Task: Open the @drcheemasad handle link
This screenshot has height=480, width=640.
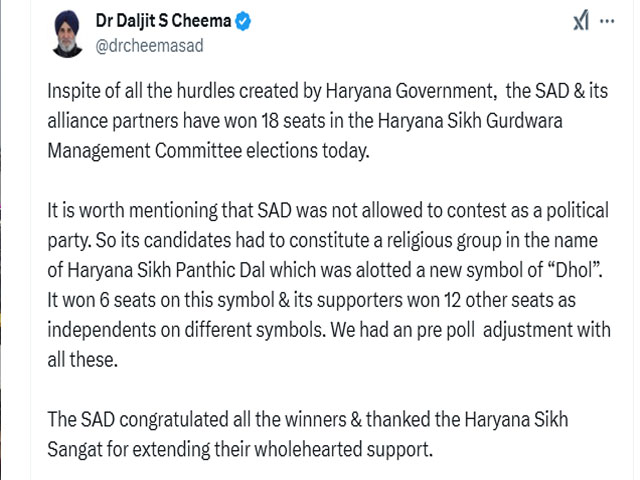Action: click(149, 46)
